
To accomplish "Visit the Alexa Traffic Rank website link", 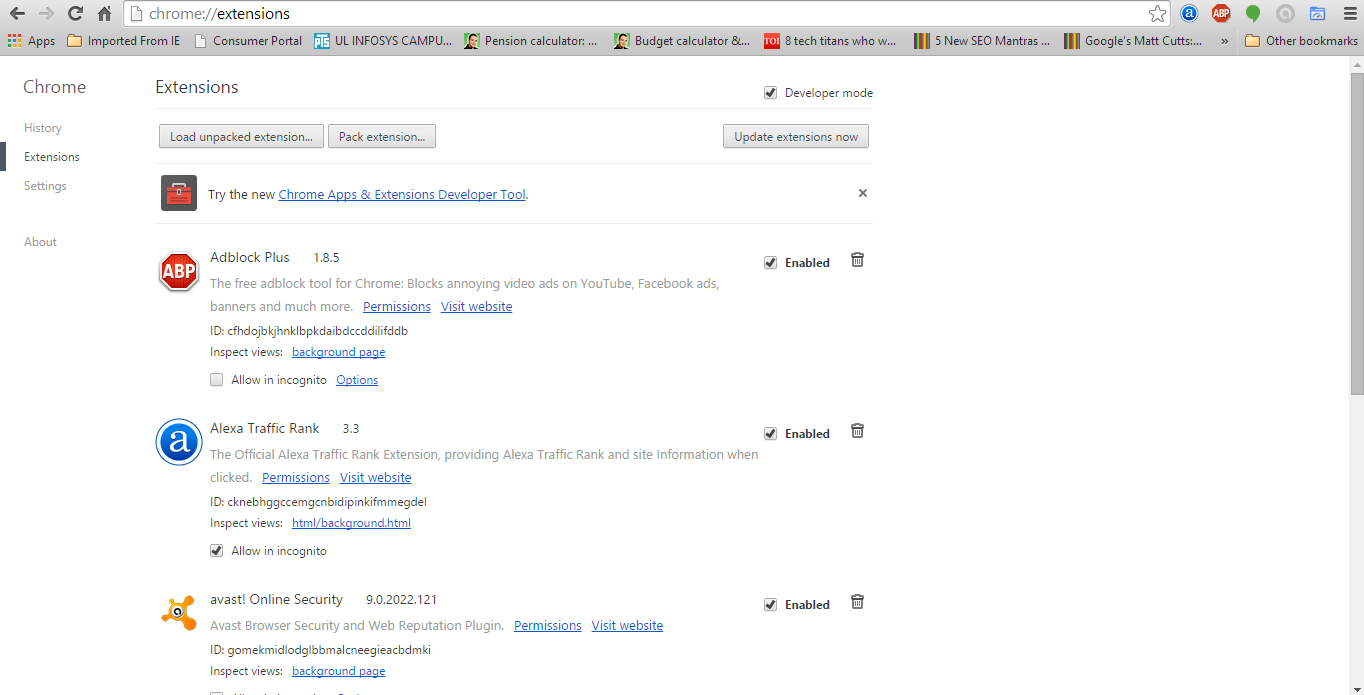I will click(375, 478).
